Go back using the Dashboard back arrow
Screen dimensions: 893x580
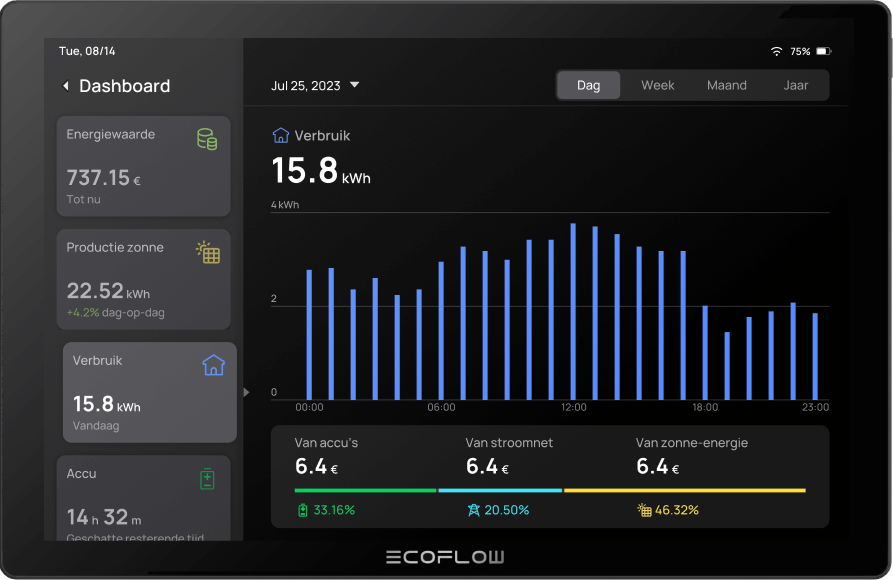pyautogui.click(x=66, y=86)
